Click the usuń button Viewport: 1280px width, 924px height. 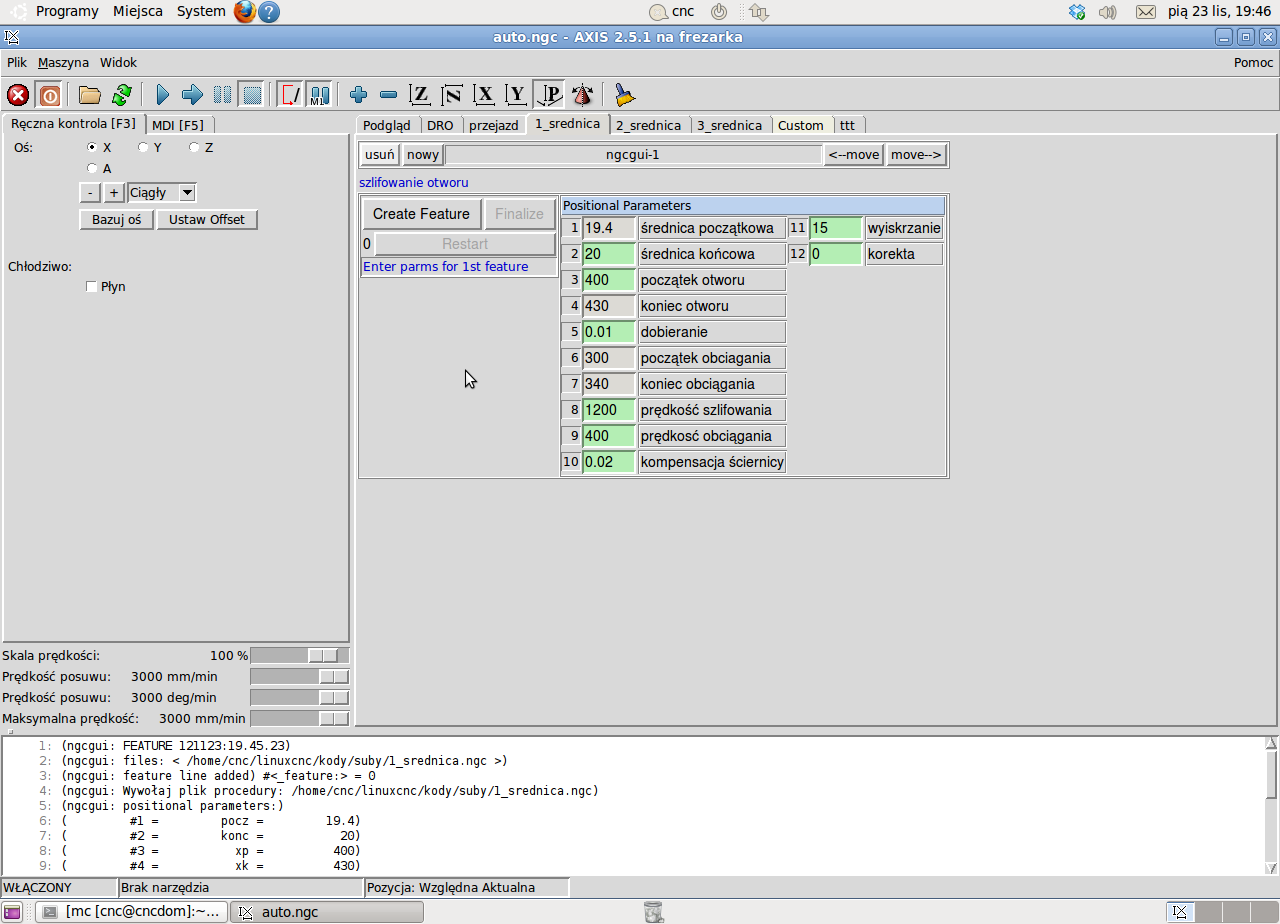click(380, 155)
